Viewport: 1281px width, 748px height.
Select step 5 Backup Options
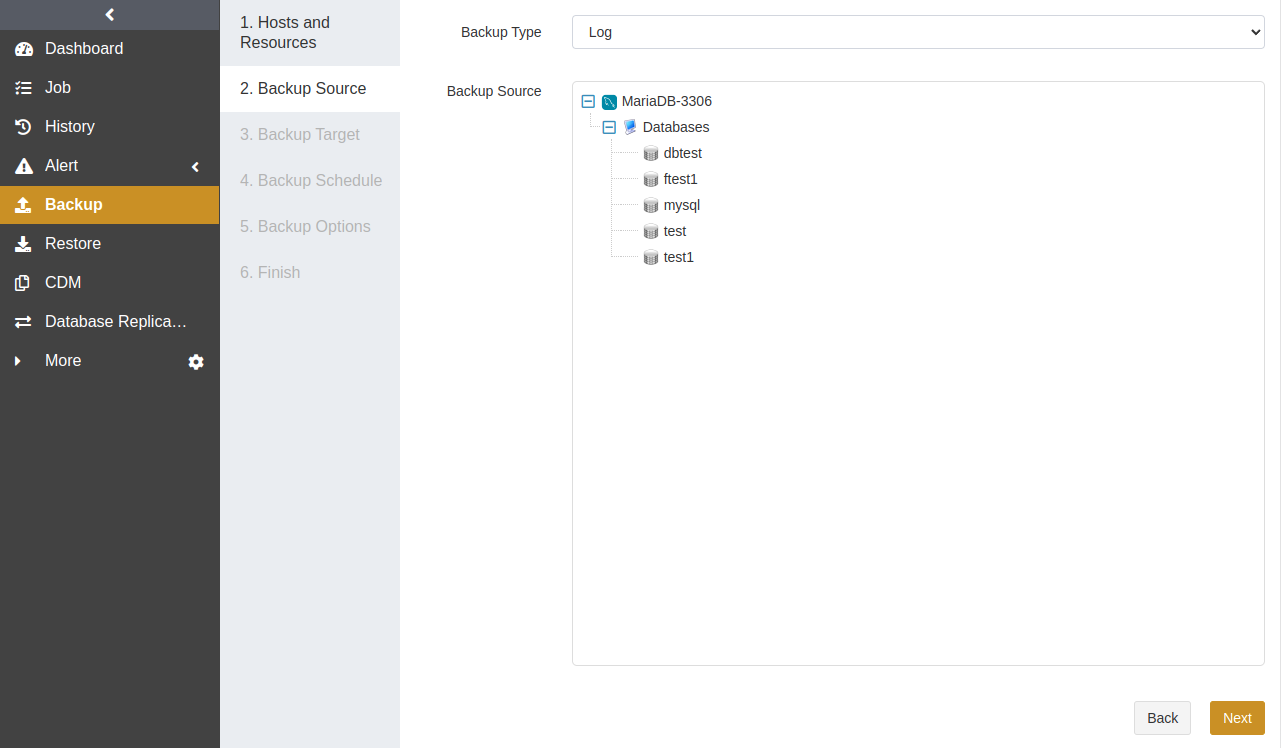tap(310, 227)
